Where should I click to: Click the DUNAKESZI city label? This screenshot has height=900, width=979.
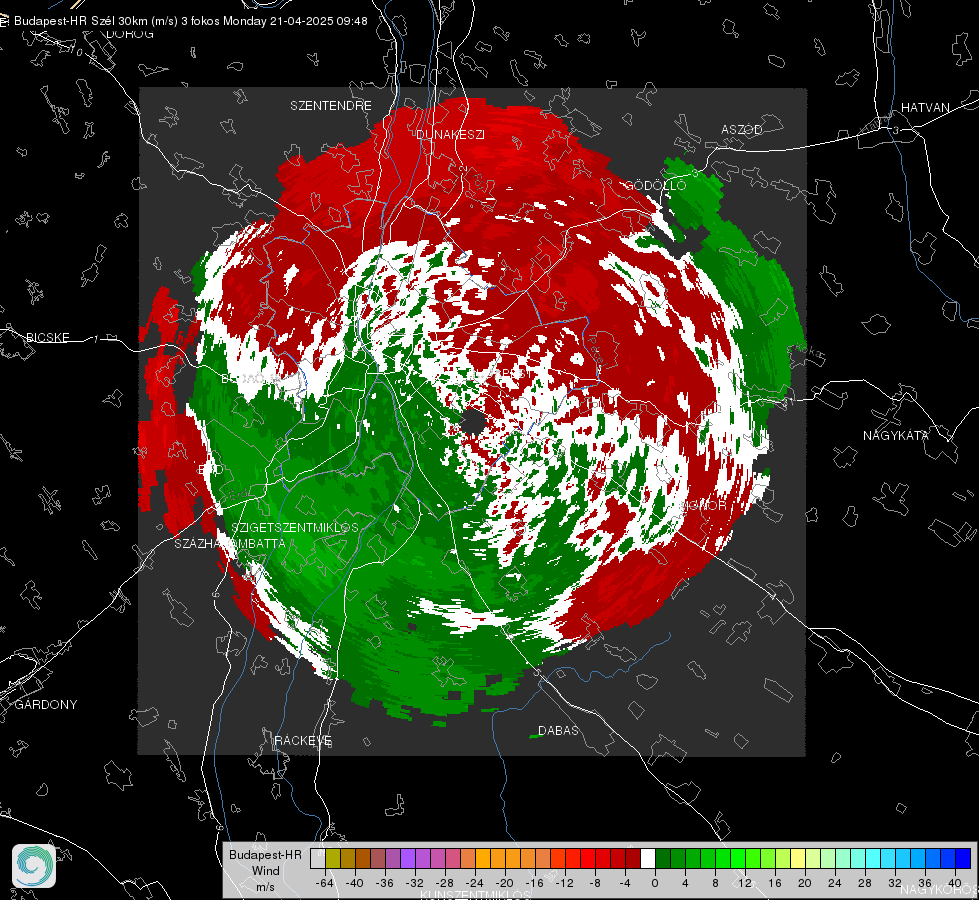coord(450,134)
